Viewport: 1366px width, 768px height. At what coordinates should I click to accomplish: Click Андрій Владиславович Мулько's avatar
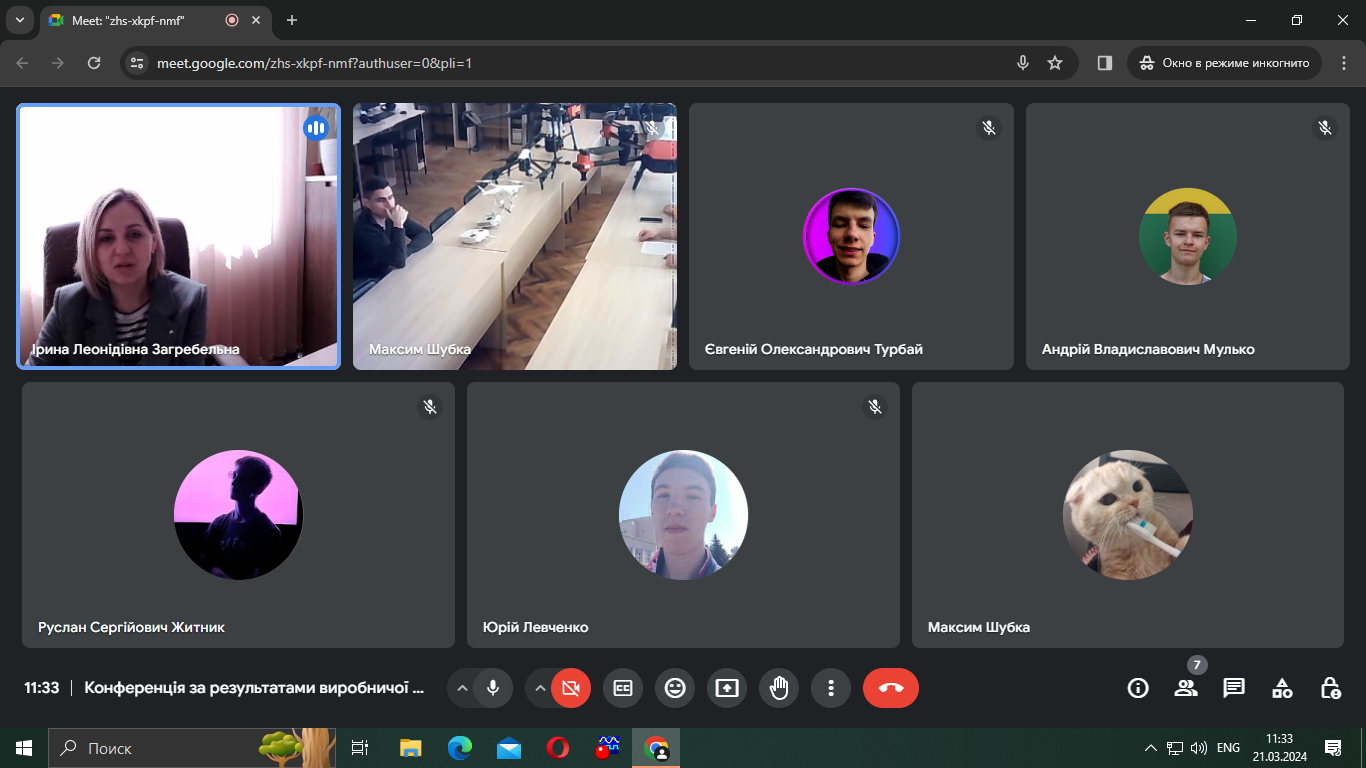1188,237
